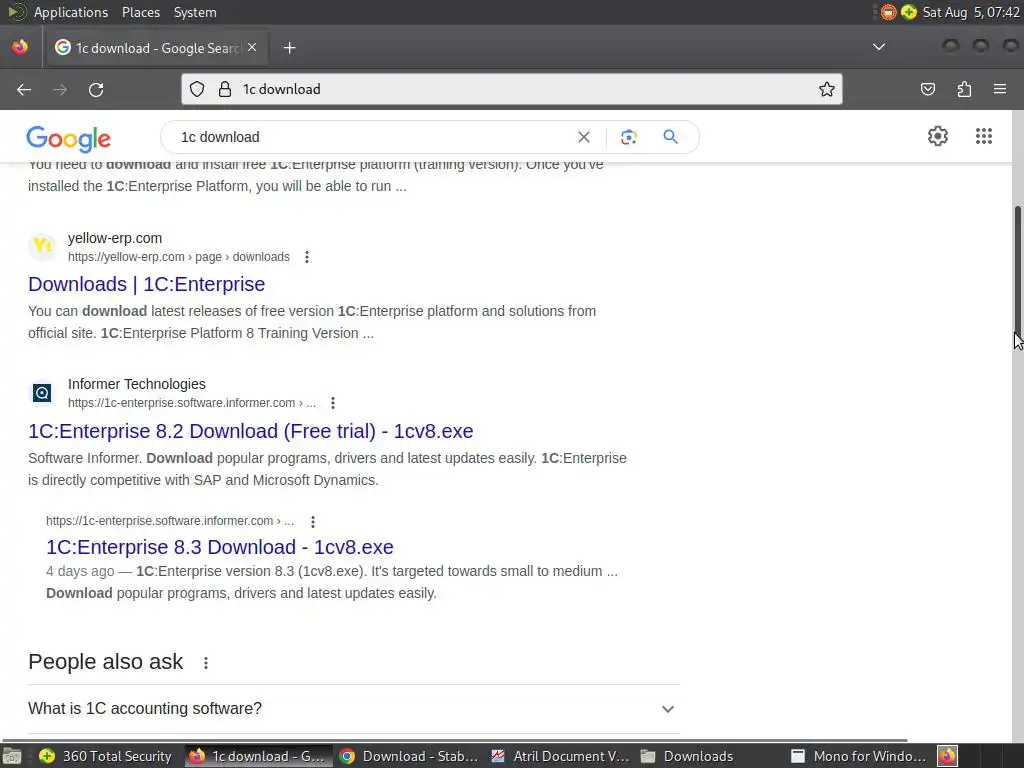Open more options for Informer Technologies result
This screenshot has height=768, width=1024.
point(333,403)
